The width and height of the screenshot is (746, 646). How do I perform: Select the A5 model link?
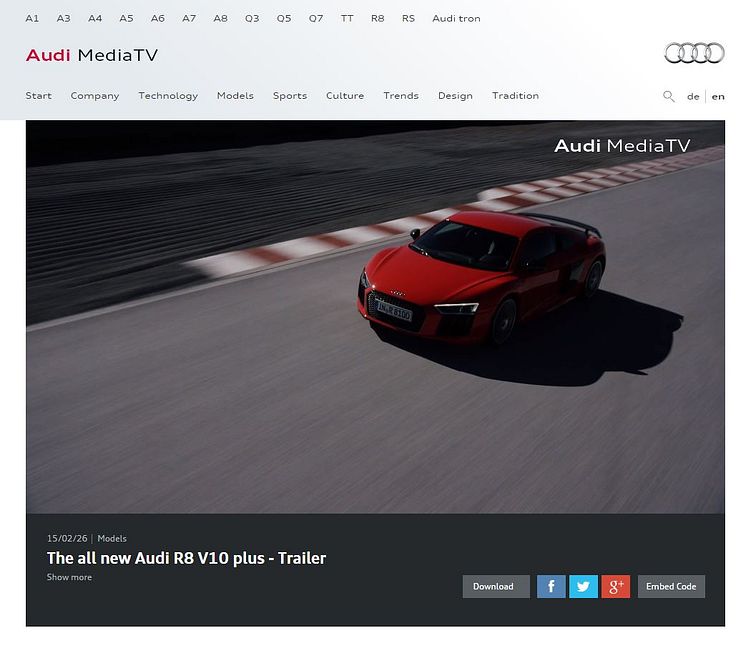coord(126,19)
